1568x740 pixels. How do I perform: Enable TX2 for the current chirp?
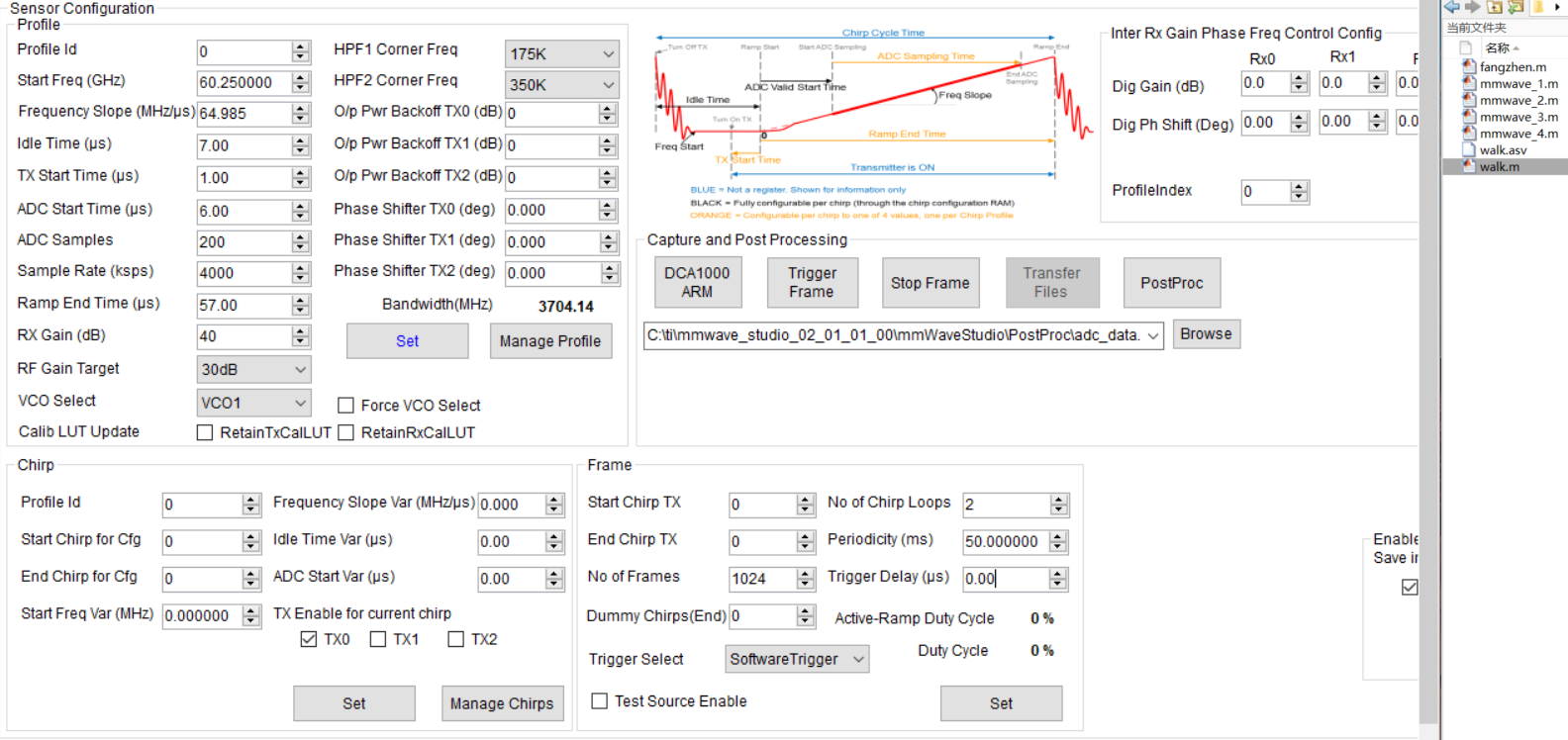pos(455,639)
